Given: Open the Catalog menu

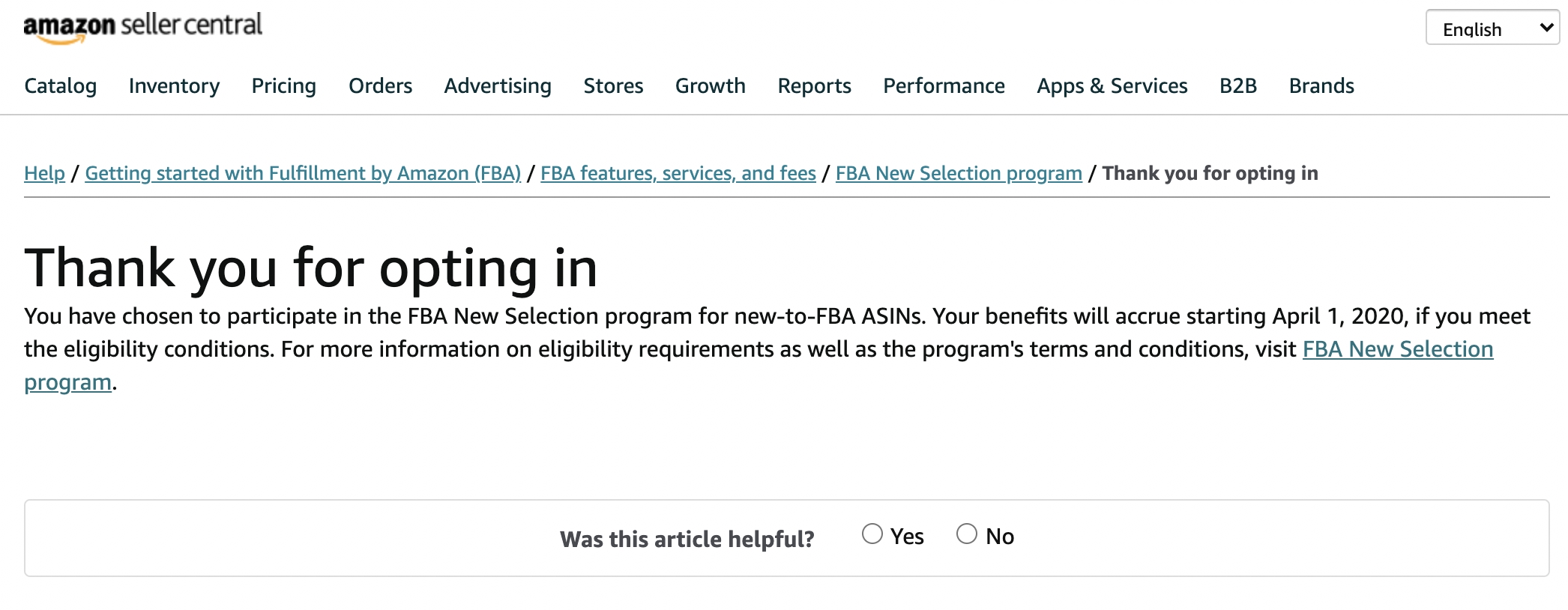Looking at the screenshot, I should tap(61, 86).
